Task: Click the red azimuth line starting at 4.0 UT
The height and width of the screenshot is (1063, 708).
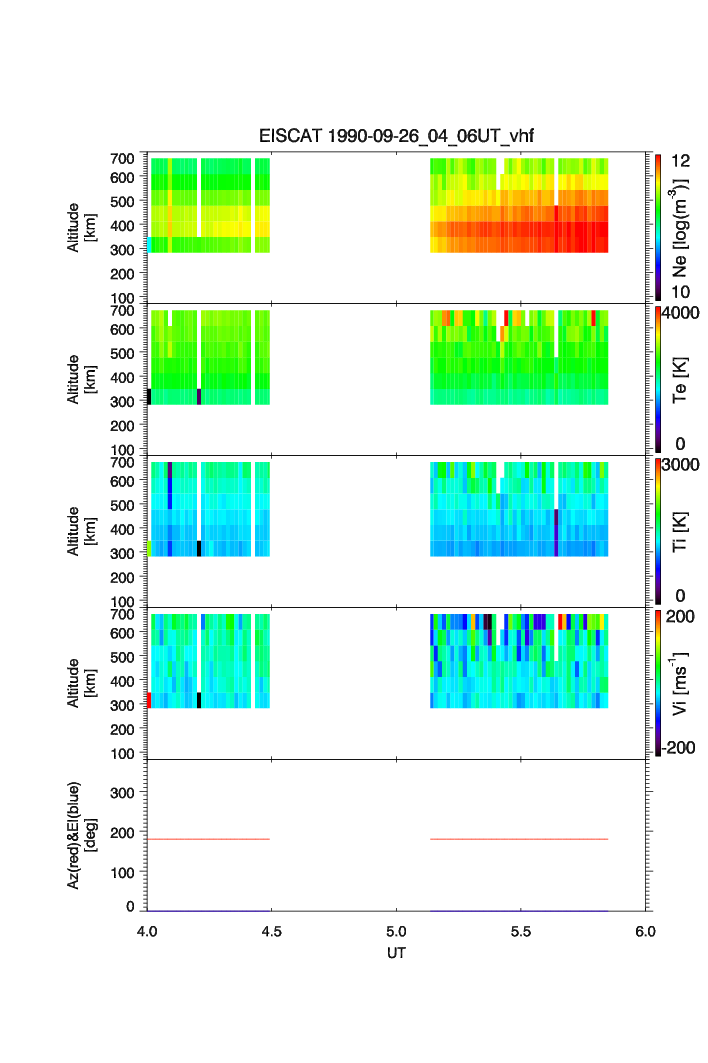Action: pyautogui.click(x=209, y=839)
